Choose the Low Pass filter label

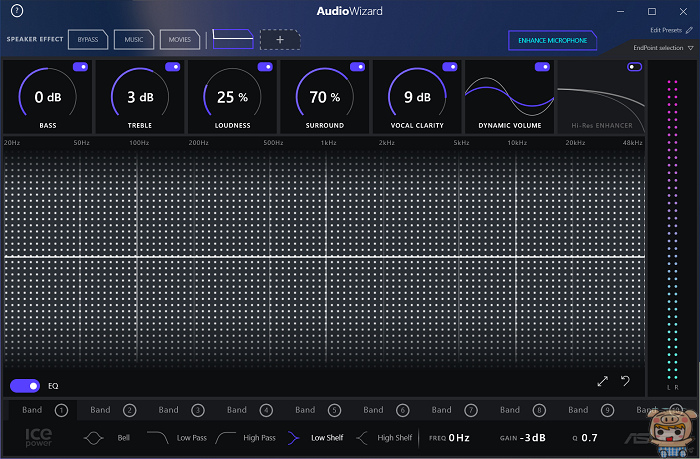(192, 438)
